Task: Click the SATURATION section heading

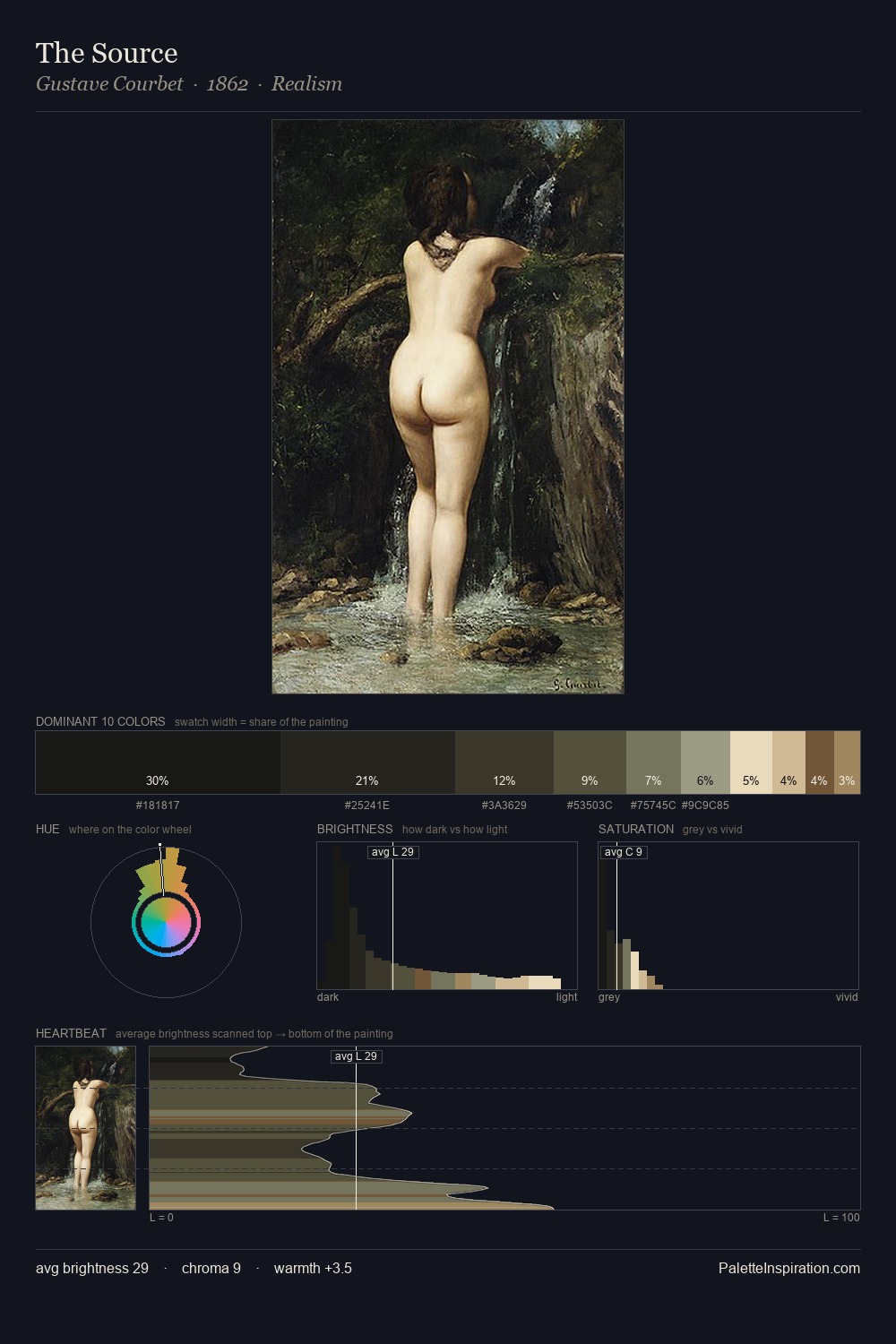Action: click(636, 829)
